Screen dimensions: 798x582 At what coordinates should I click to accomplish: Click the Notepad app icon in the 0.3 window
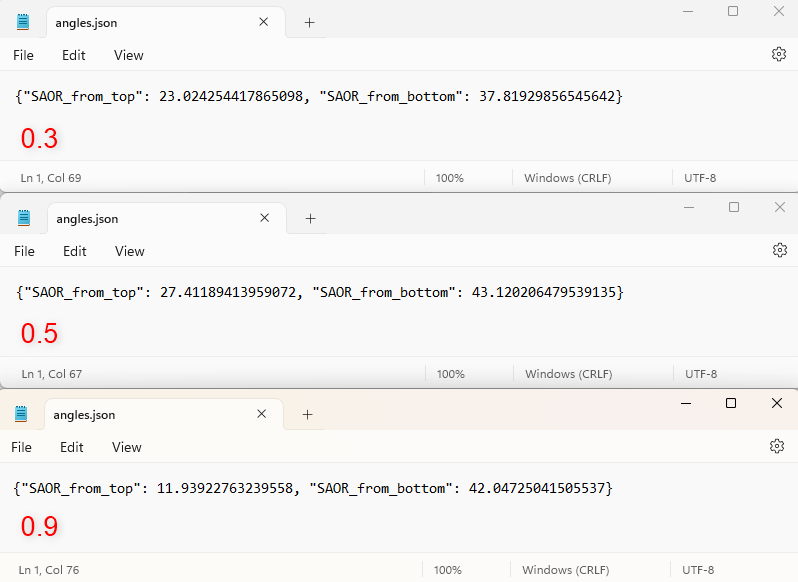(23, 23)
